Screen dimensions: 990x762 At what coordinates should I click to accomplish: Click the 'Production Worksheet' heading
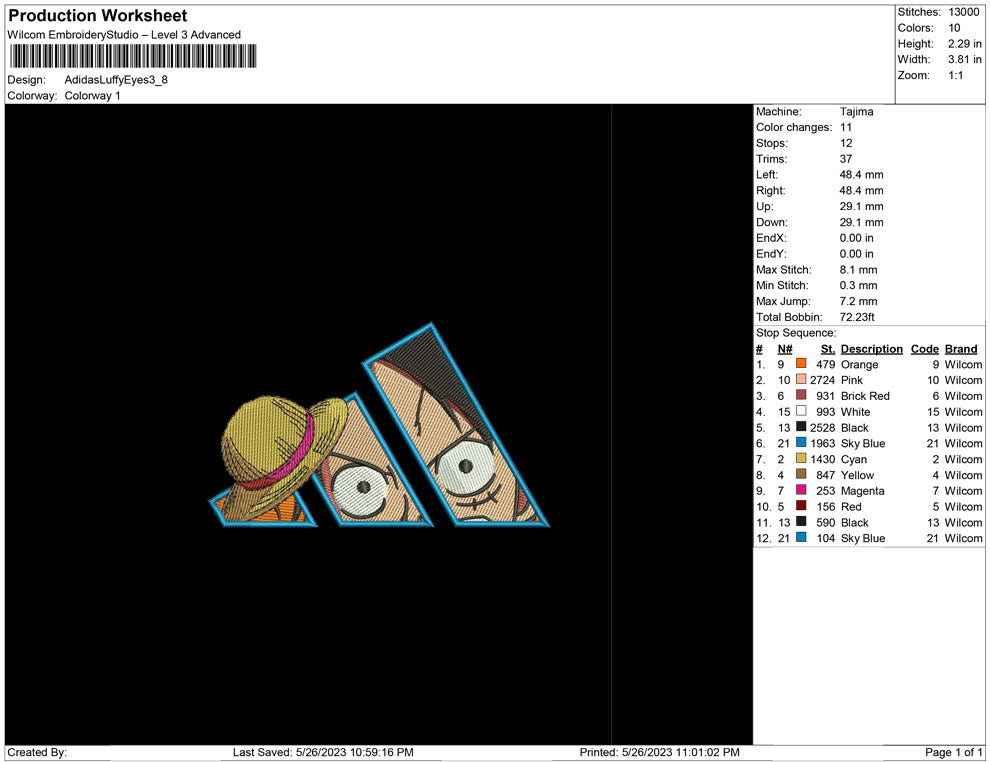pos(98,16)
